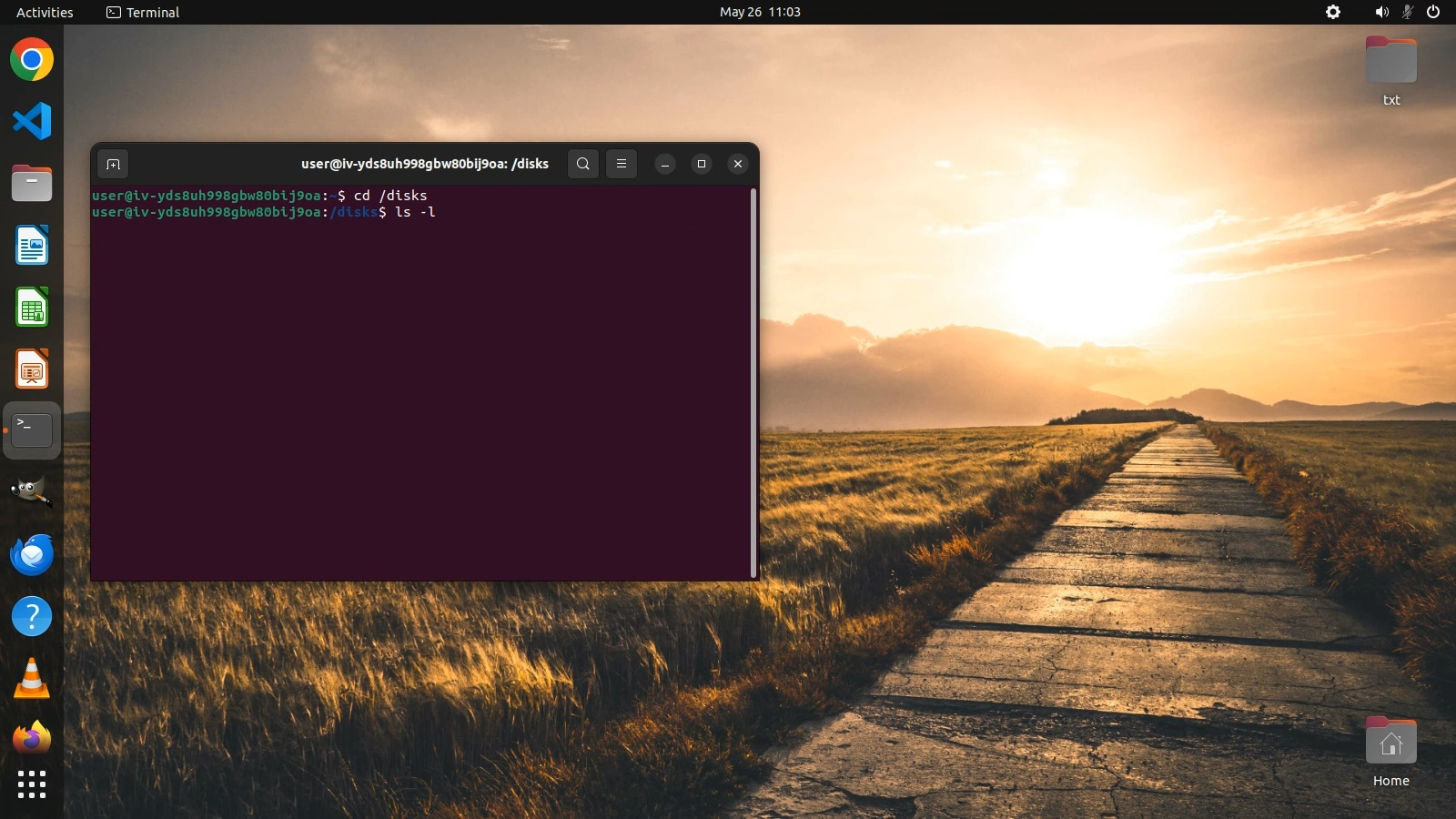
Task: Launch Google Chrome from the dock
Action: (x=32, y=60)
